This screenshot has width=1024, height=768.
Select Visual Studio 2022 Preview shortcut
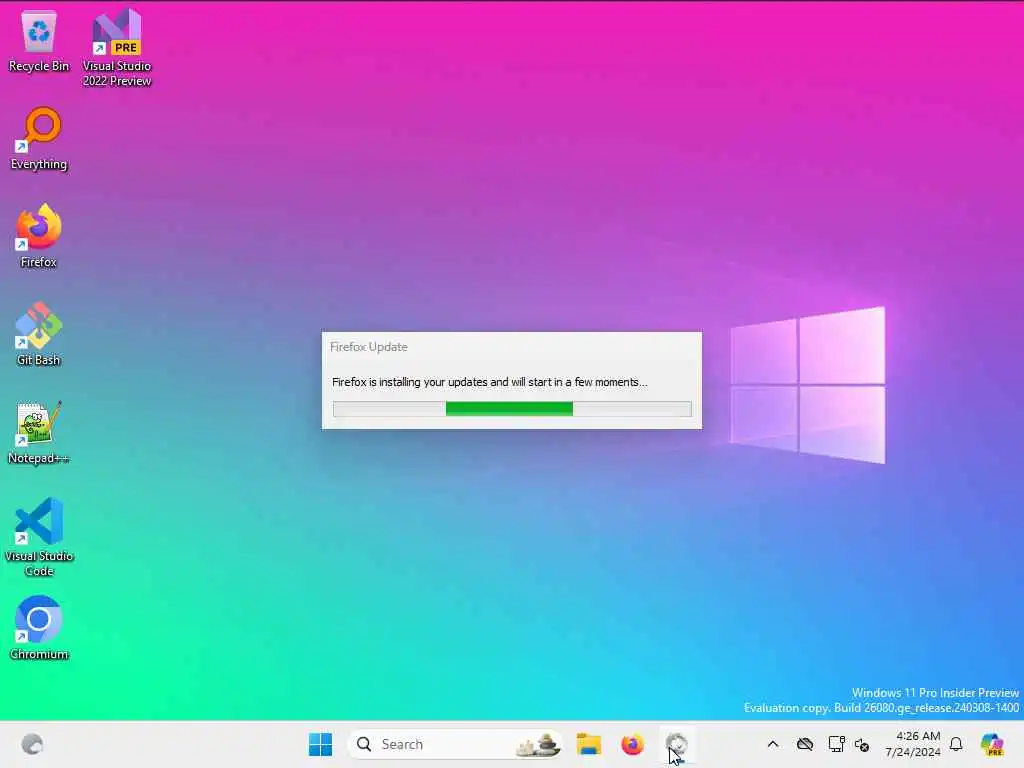[117, 48]
